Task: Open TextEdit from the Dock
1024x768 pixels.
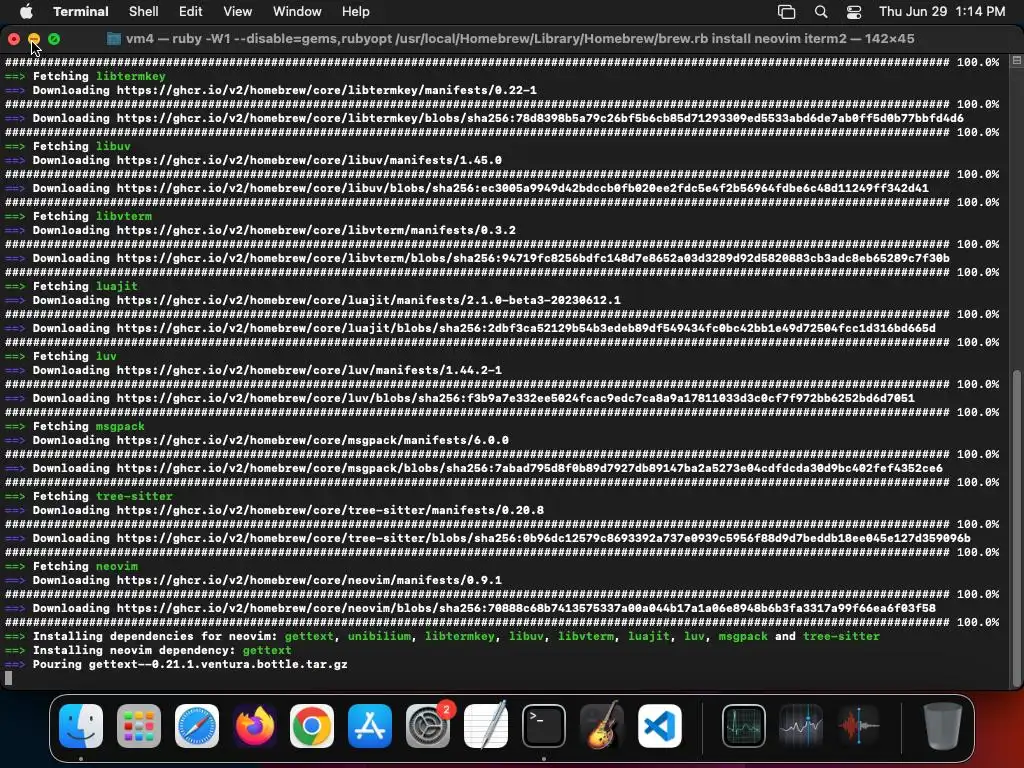Action: coord(486,726)
